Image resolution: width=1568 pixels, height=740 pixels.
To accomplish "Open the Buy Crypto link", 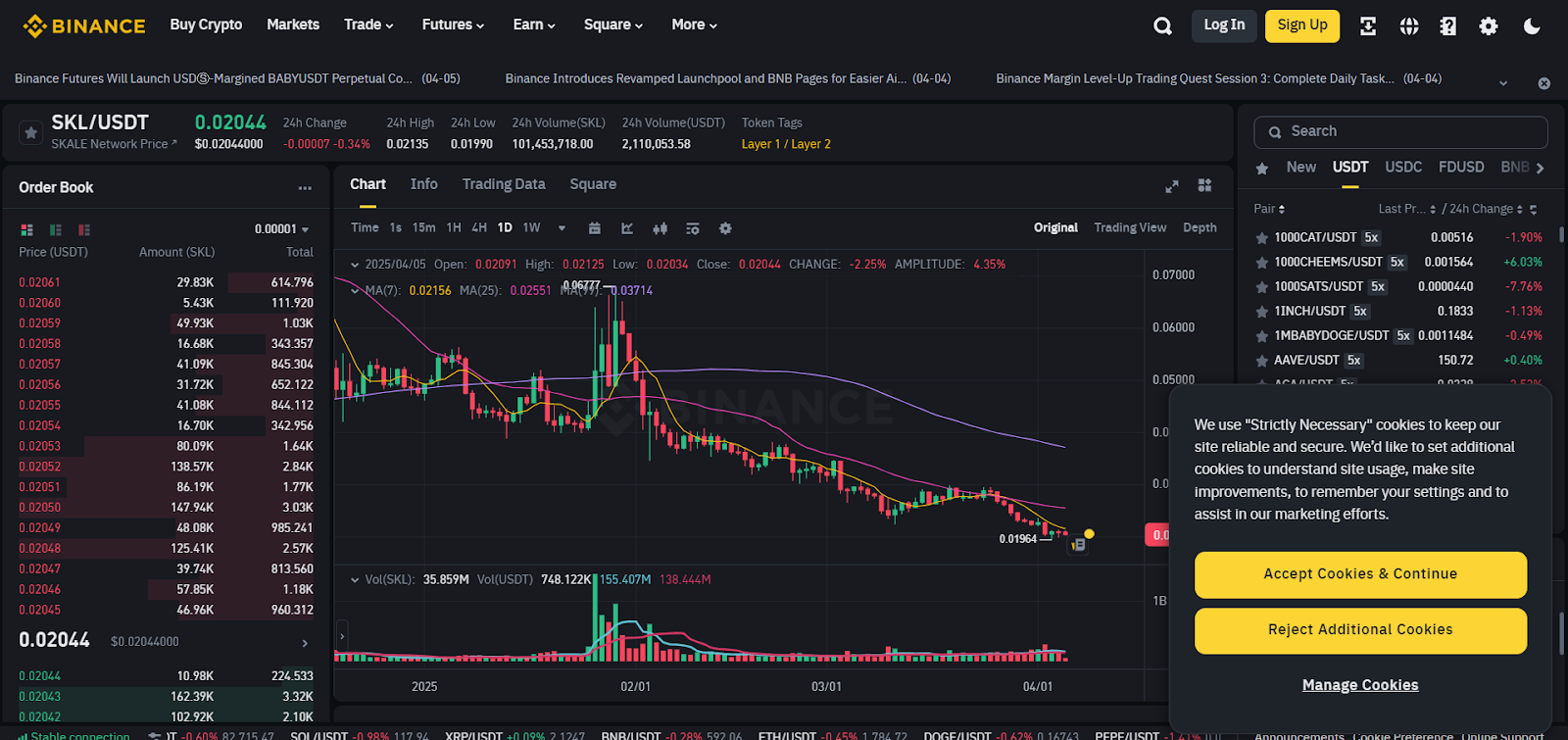I will point(206,25).
